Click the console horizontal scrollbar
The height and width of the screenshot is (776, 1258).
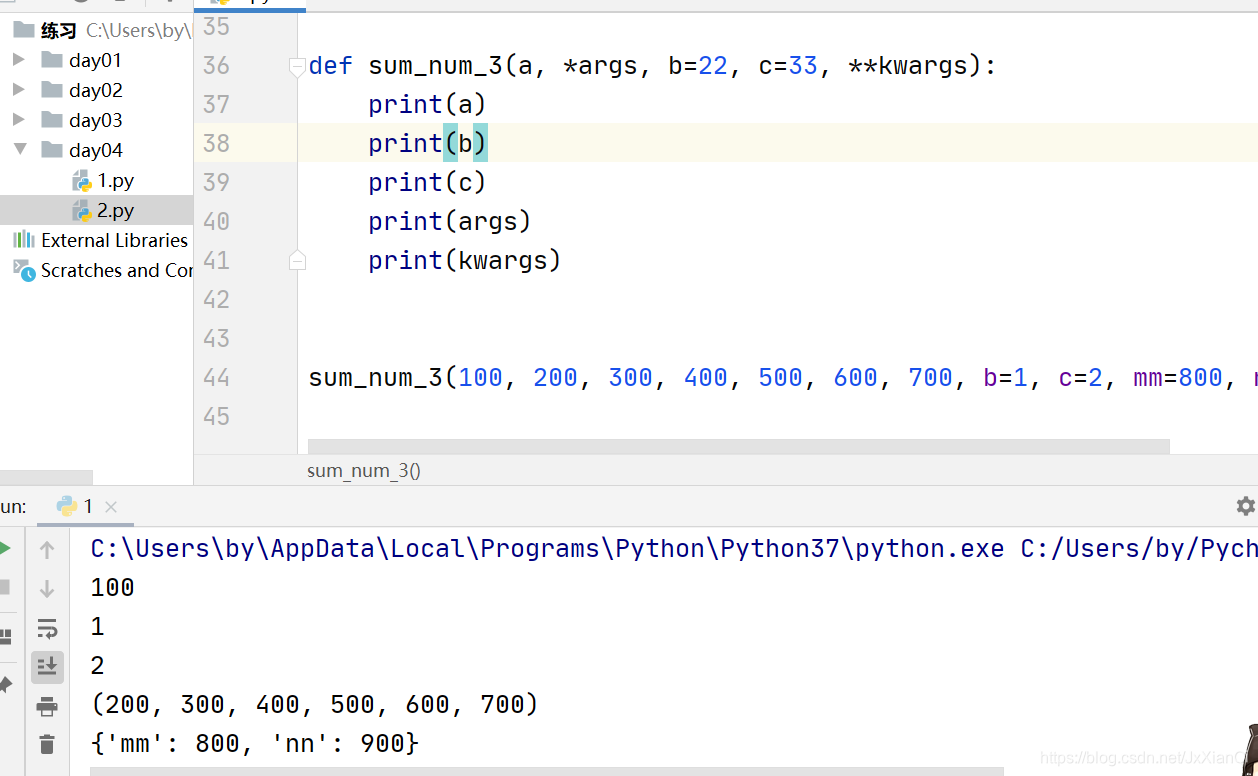point(546,771)
